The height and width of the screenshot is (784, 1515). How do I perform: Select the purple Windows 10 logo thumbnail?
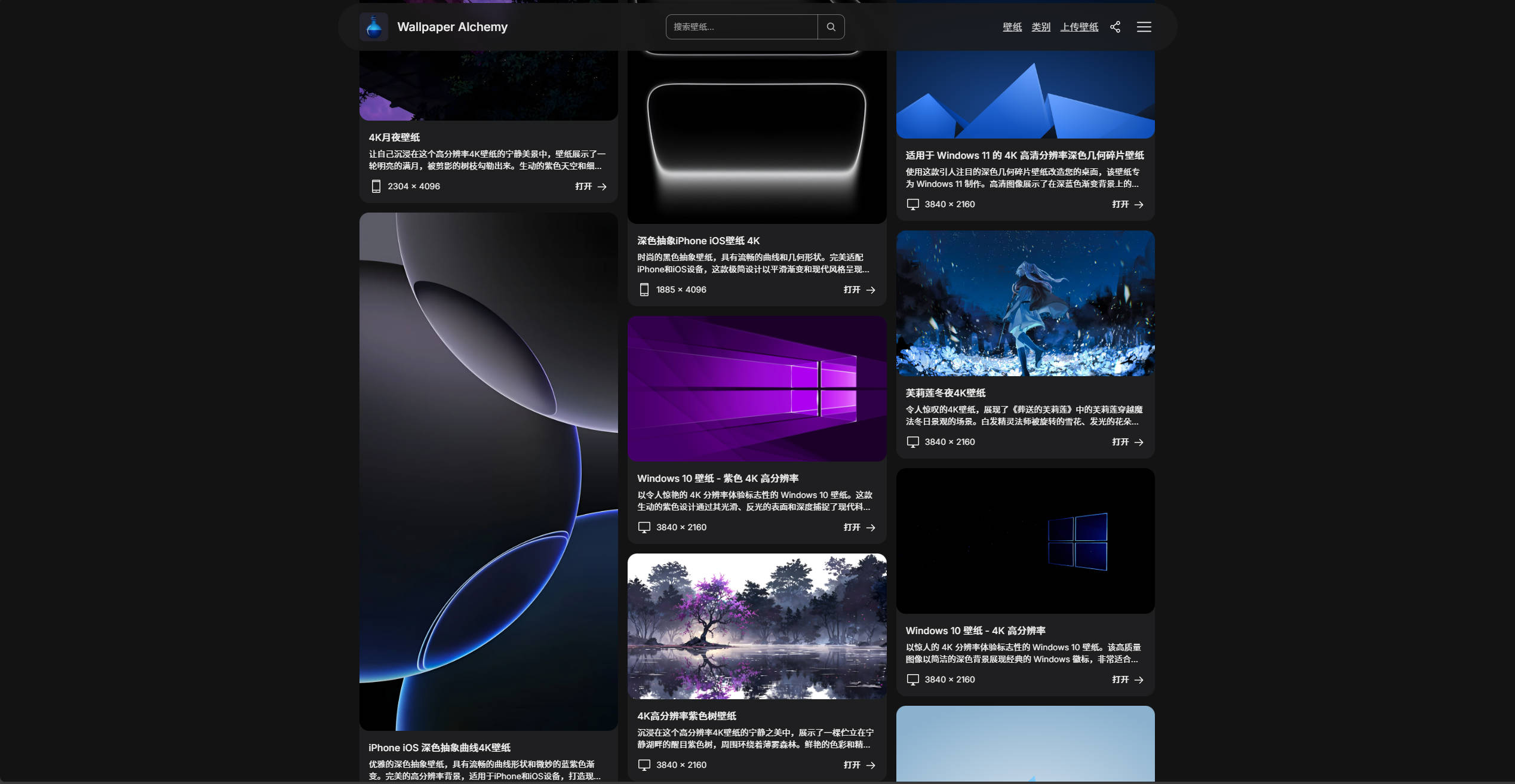(x=757, y=389)
